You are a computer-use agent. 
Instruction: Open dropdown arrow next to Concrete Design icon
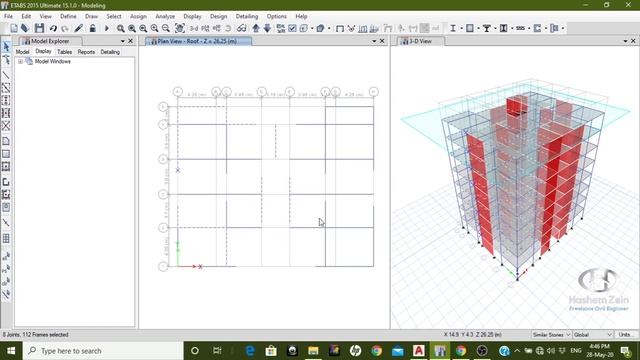[478, 28]
